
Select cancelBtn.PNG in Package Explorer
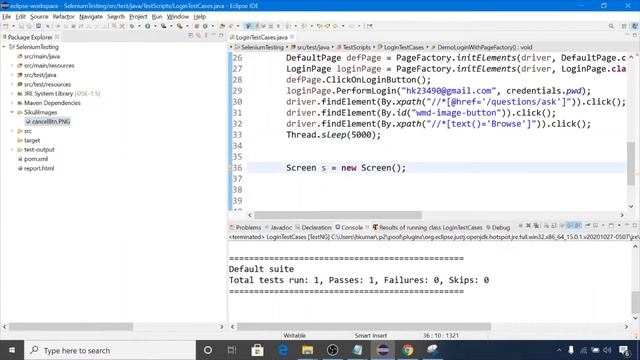coord(51,122)
